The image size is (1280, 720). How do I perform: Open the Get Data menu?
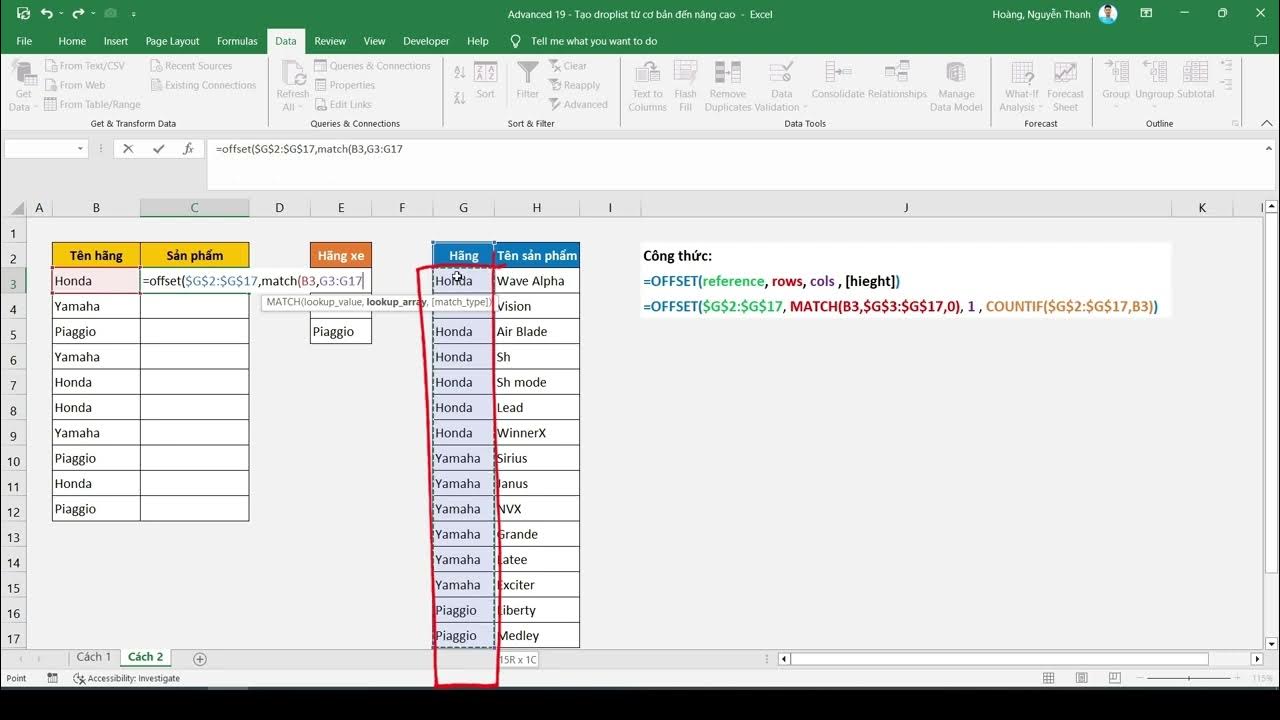(21, 86)
